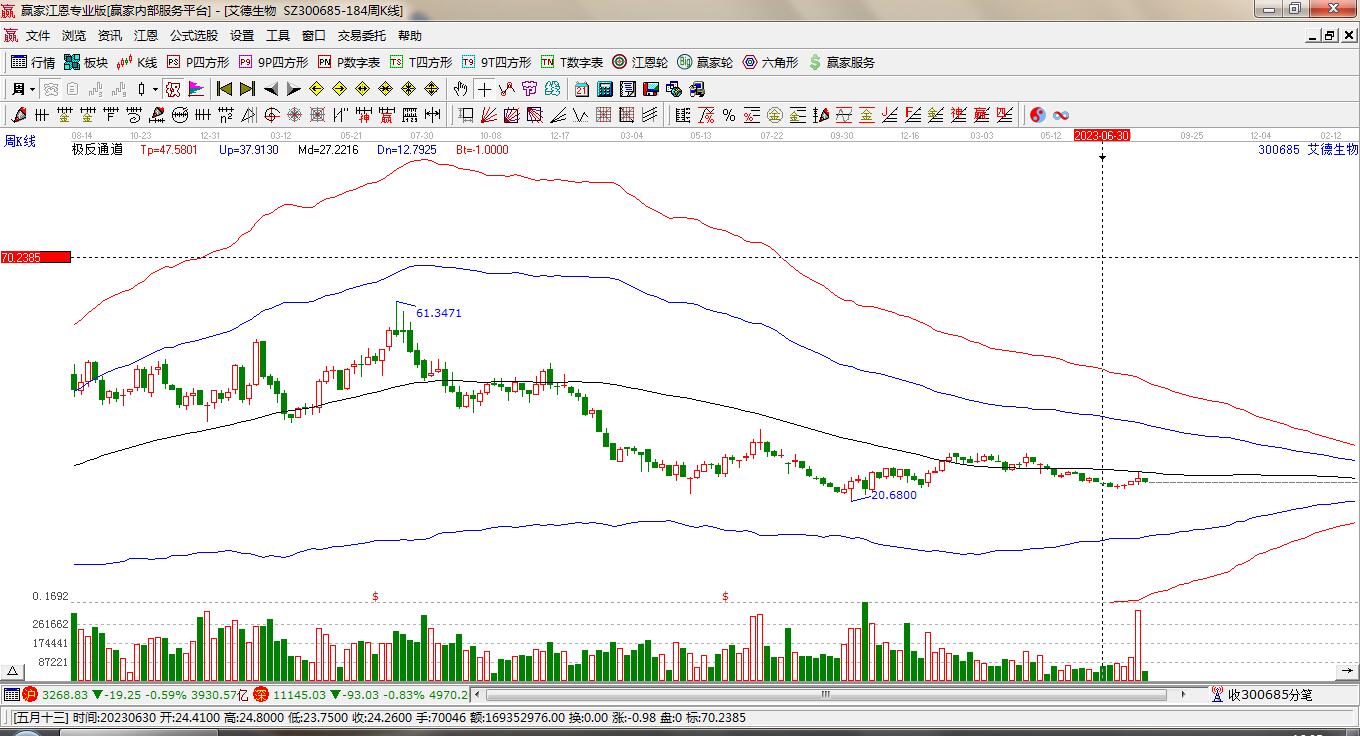
Task: Click the 收300685分笔 button
Action: pyautogui.click(x=1260, y=694)
